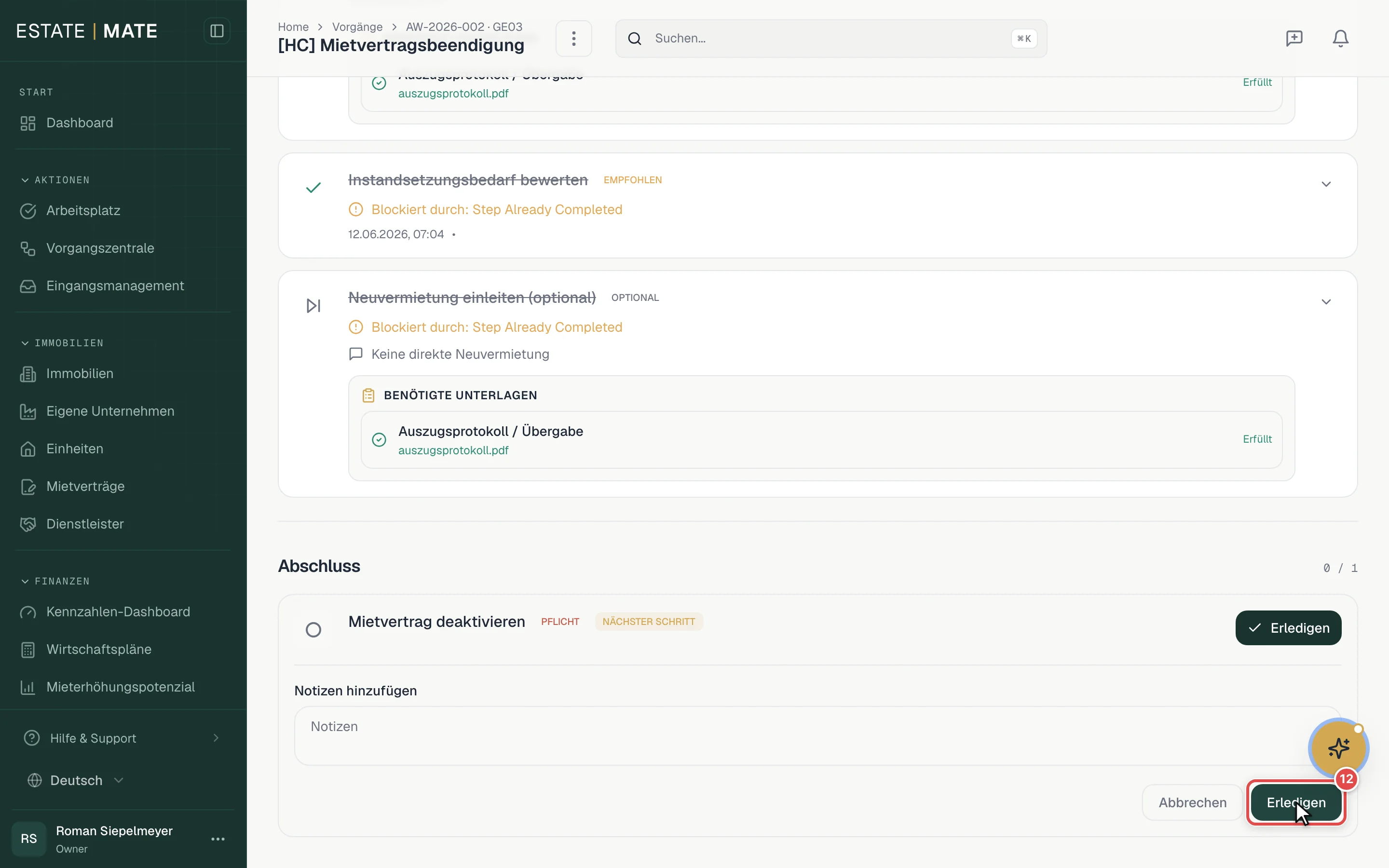Click the search magnifier icon
This screenshot has width=1389, height=868.
pyautogui.click(x=634, y=39)
